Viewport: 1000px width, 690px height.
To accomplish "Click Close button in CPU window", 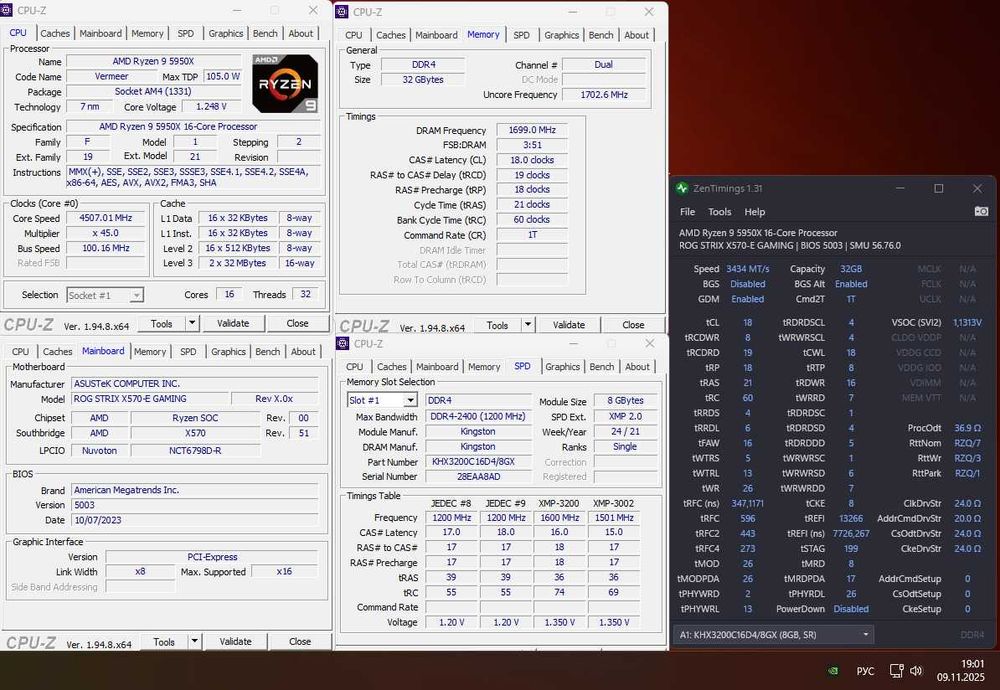I will pyautogui.click(x=297, y=323).
